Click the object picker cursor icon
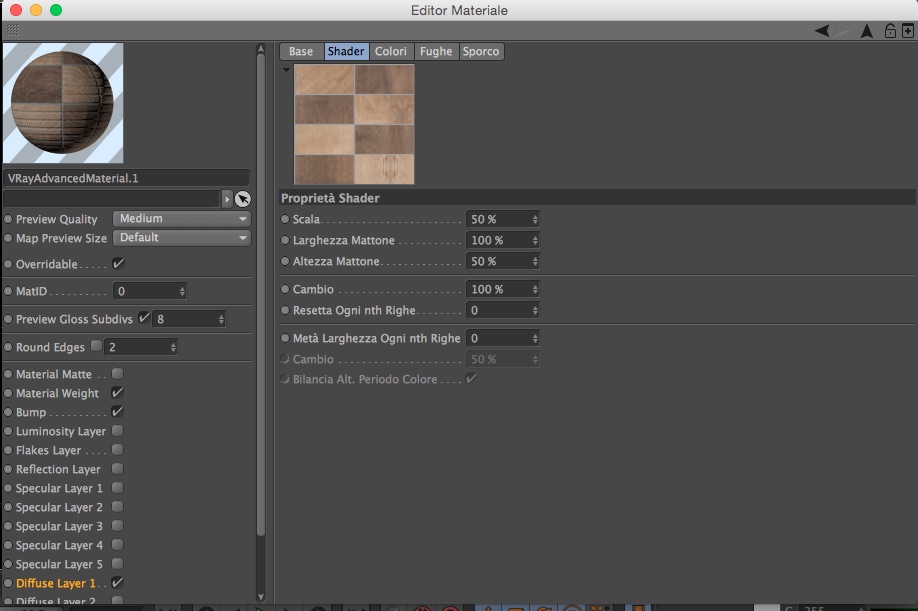Viewport: 918px width, 611px height. [x=242, y=199]
